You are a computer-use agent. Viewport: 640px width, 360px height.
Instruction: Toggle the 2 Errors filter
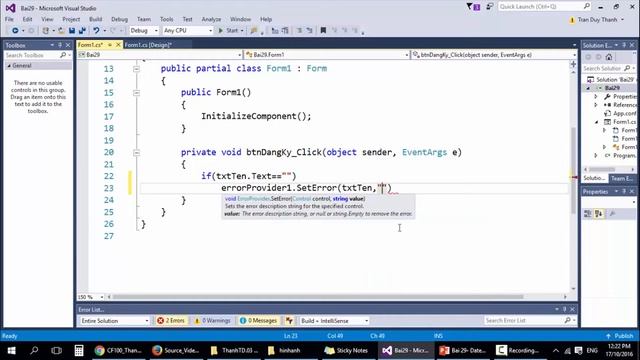coord(171,321)
